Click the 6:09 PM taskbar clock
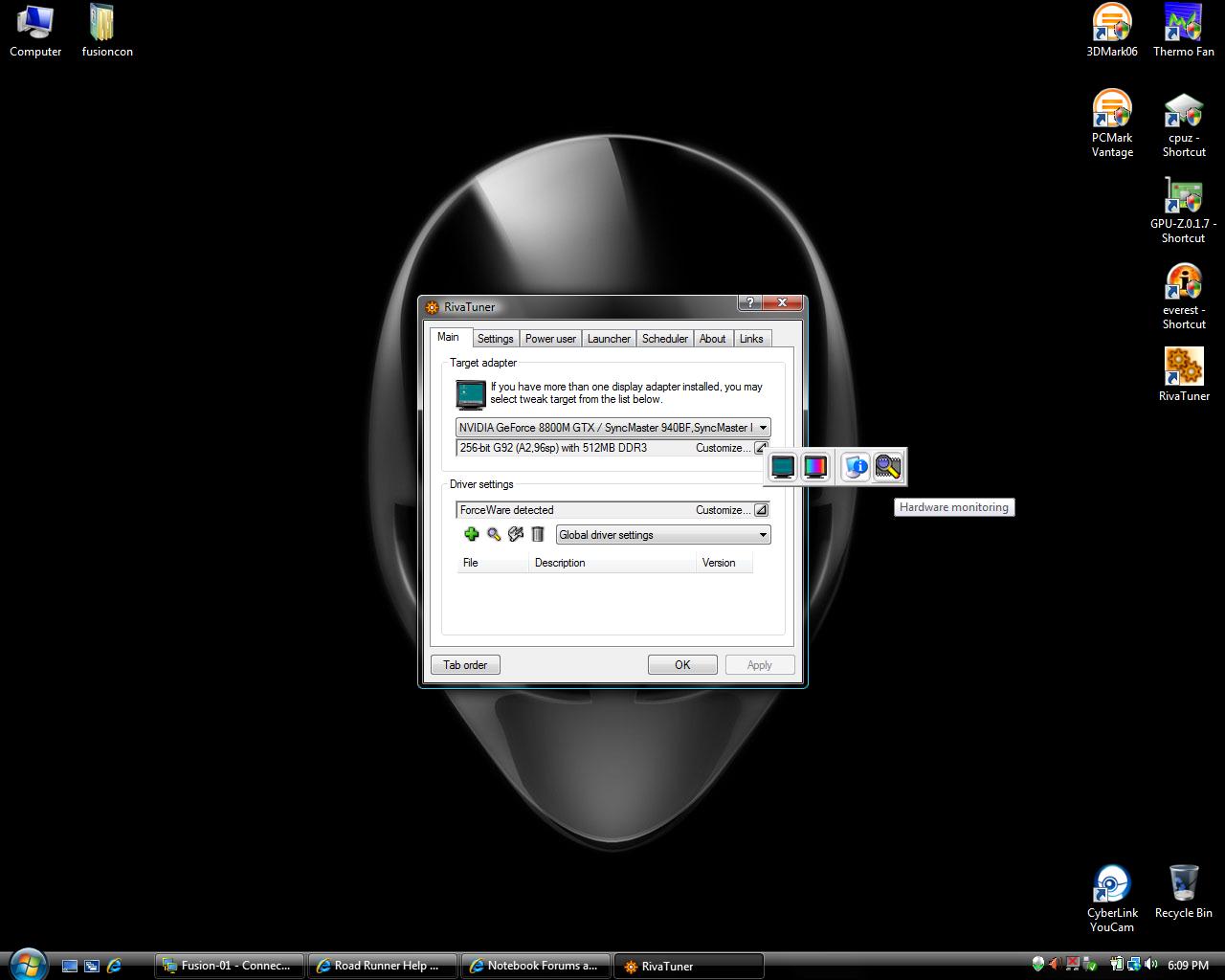The width and height of the screenshot is (1225, 980). coord(1189,965)
